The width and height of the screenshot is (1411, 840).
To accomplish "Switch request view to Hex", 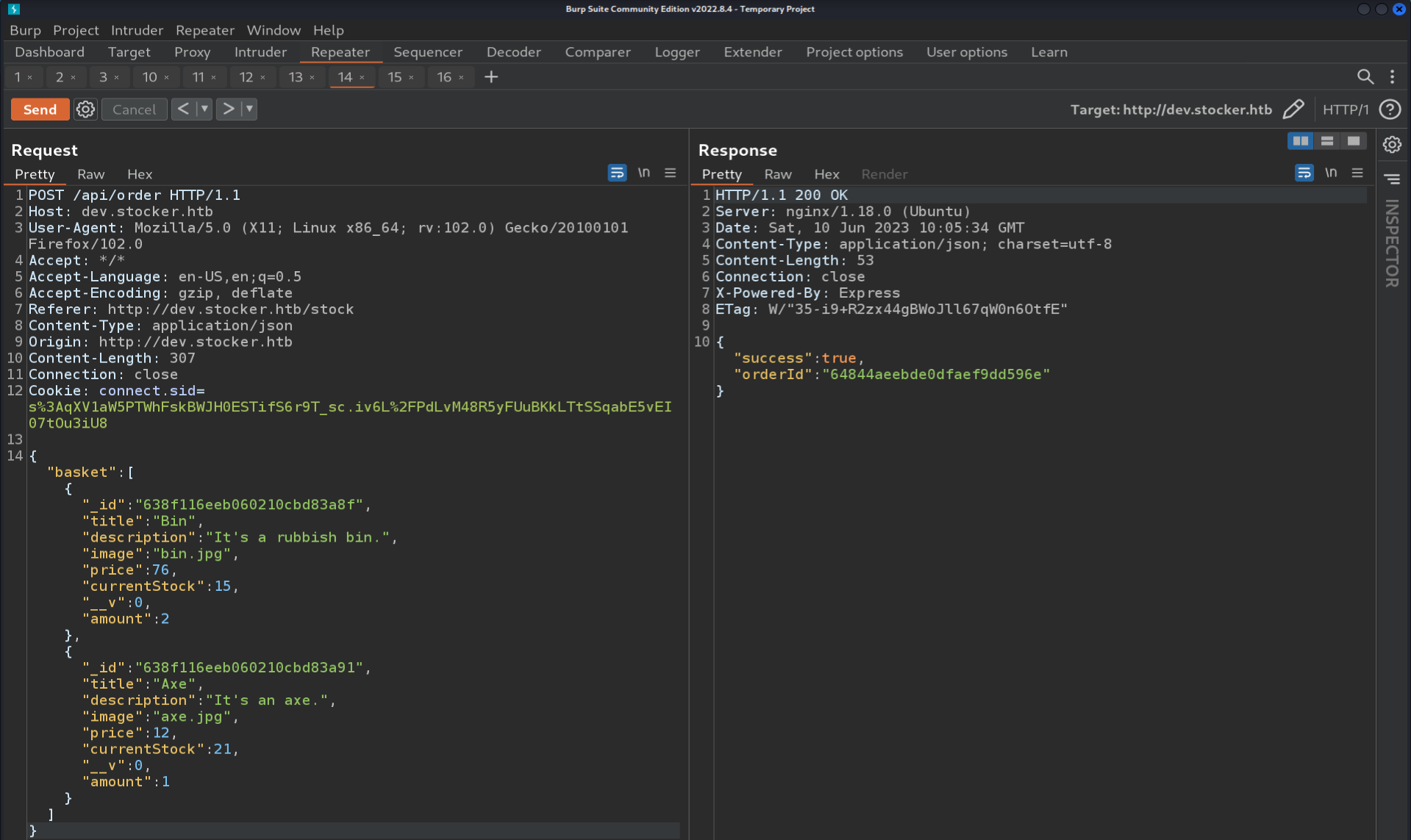I will click(140, 174).
